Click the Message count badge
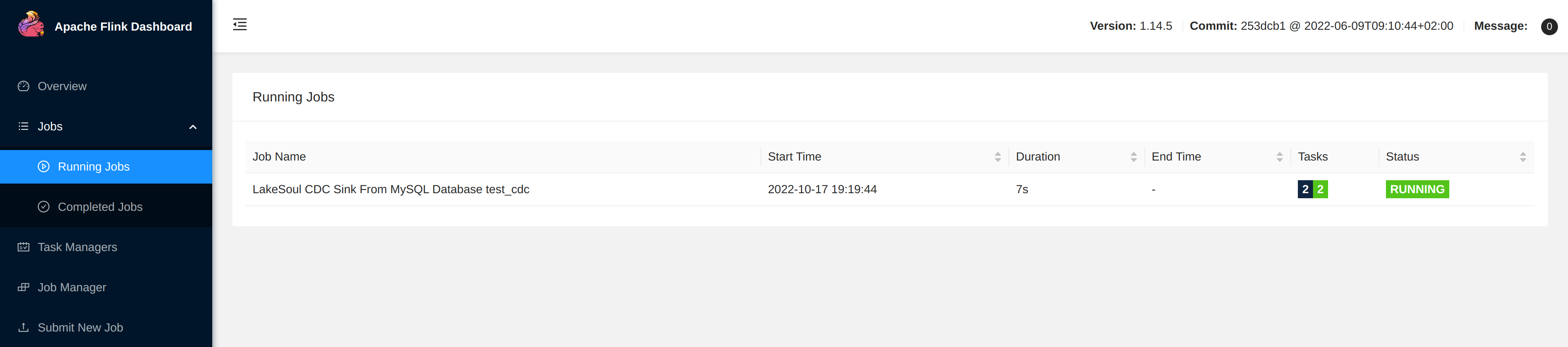The width and height of the screenshot is (1568, 347). coord(1549,26)
